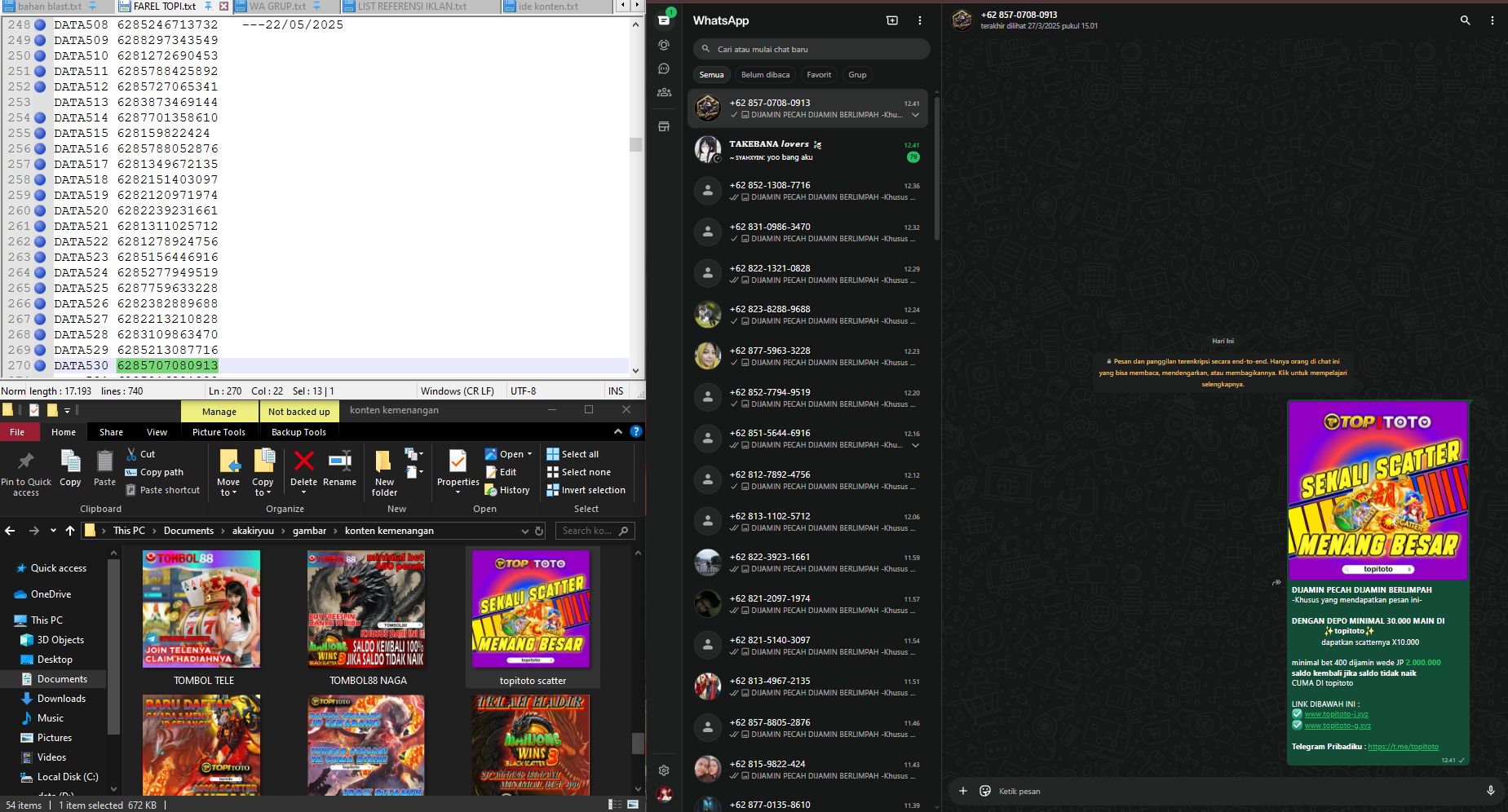The width and height of the screenshot is (1508, 812).
Task: Switch to WA GRUP.txt tab in Notepad++
Action: (x=277, y=6)
